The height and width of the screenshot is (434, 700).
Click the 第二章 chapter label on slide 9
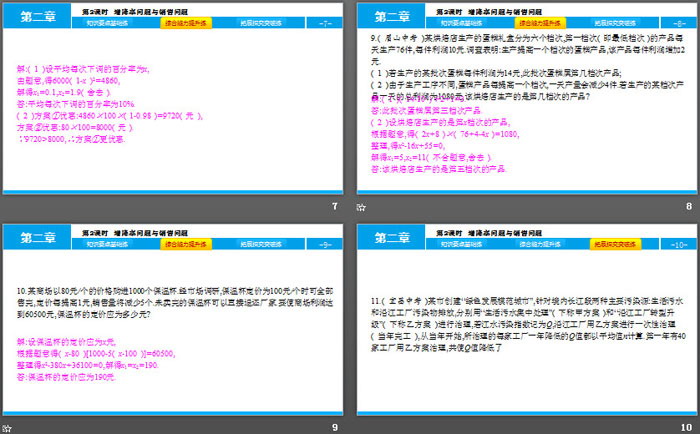click(35, 236)
